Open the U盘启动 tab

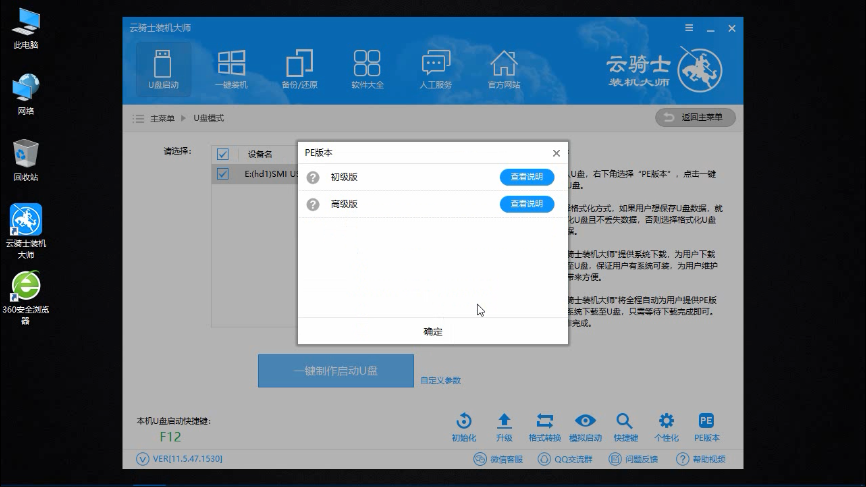pos(163,70)
